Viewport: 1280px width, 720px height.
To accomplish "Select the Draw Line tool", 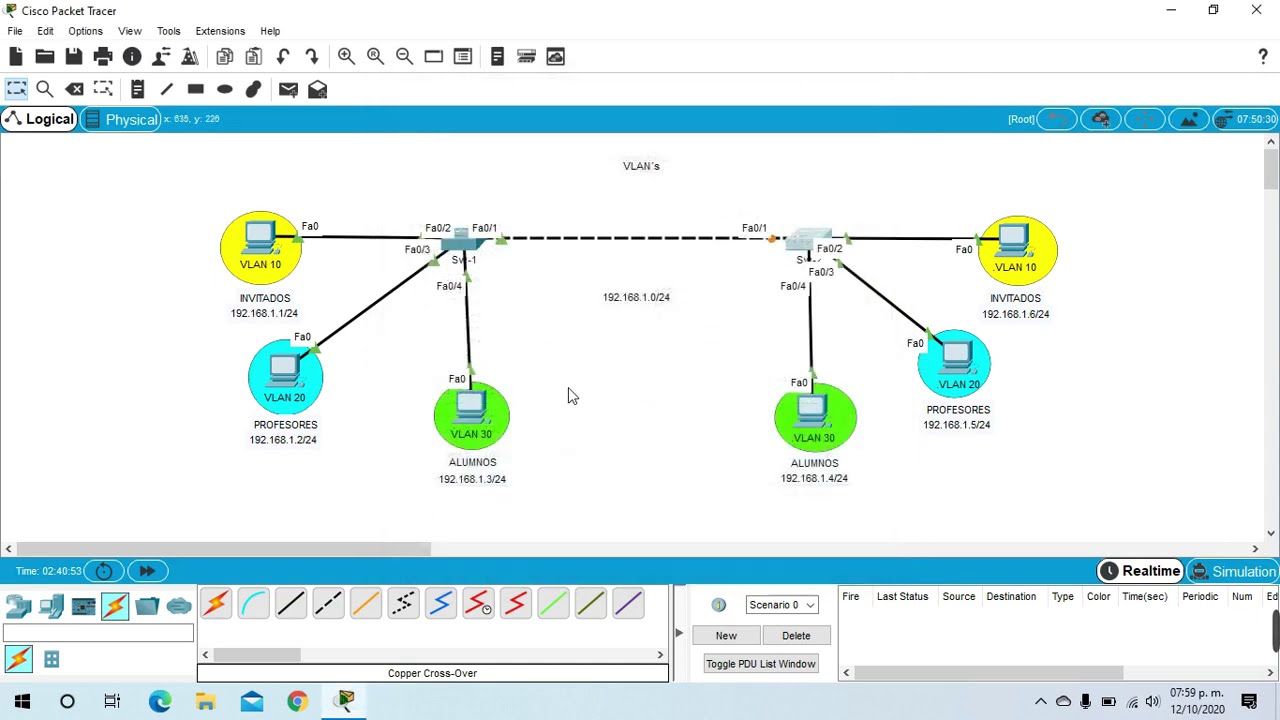I will [166, 90].
